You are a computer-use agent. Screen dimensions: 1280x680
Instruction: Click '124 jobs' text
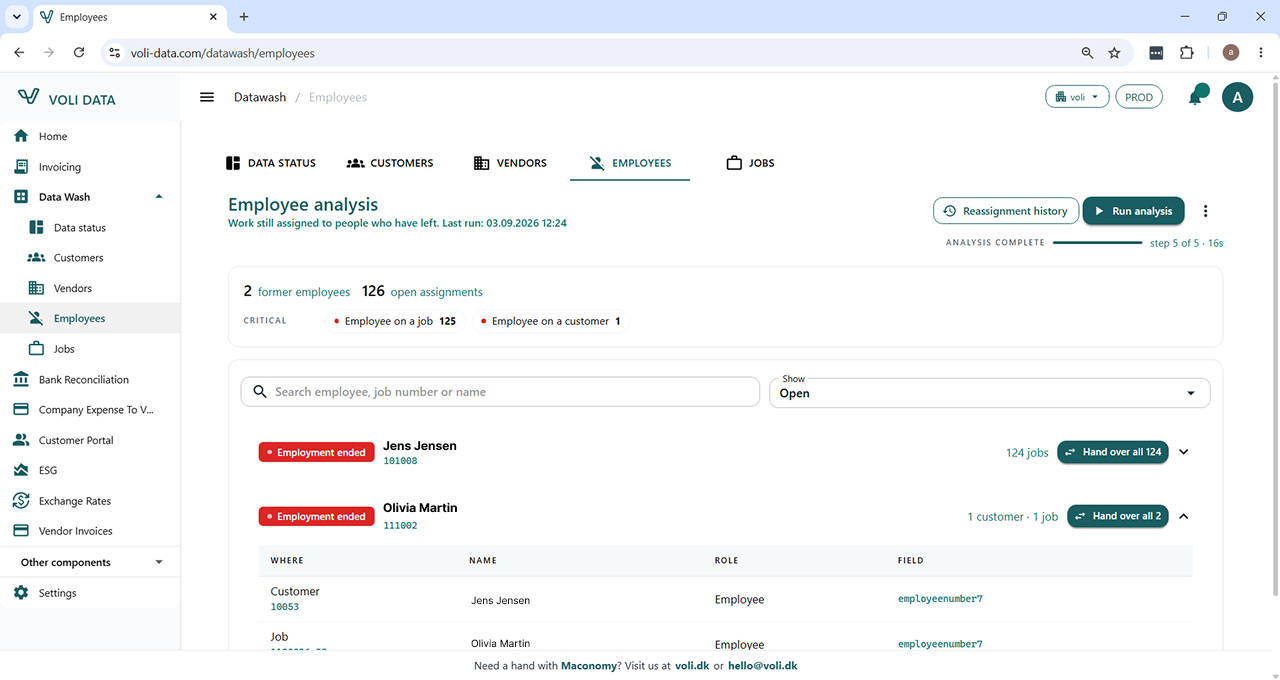click(x=1027, y=453)
